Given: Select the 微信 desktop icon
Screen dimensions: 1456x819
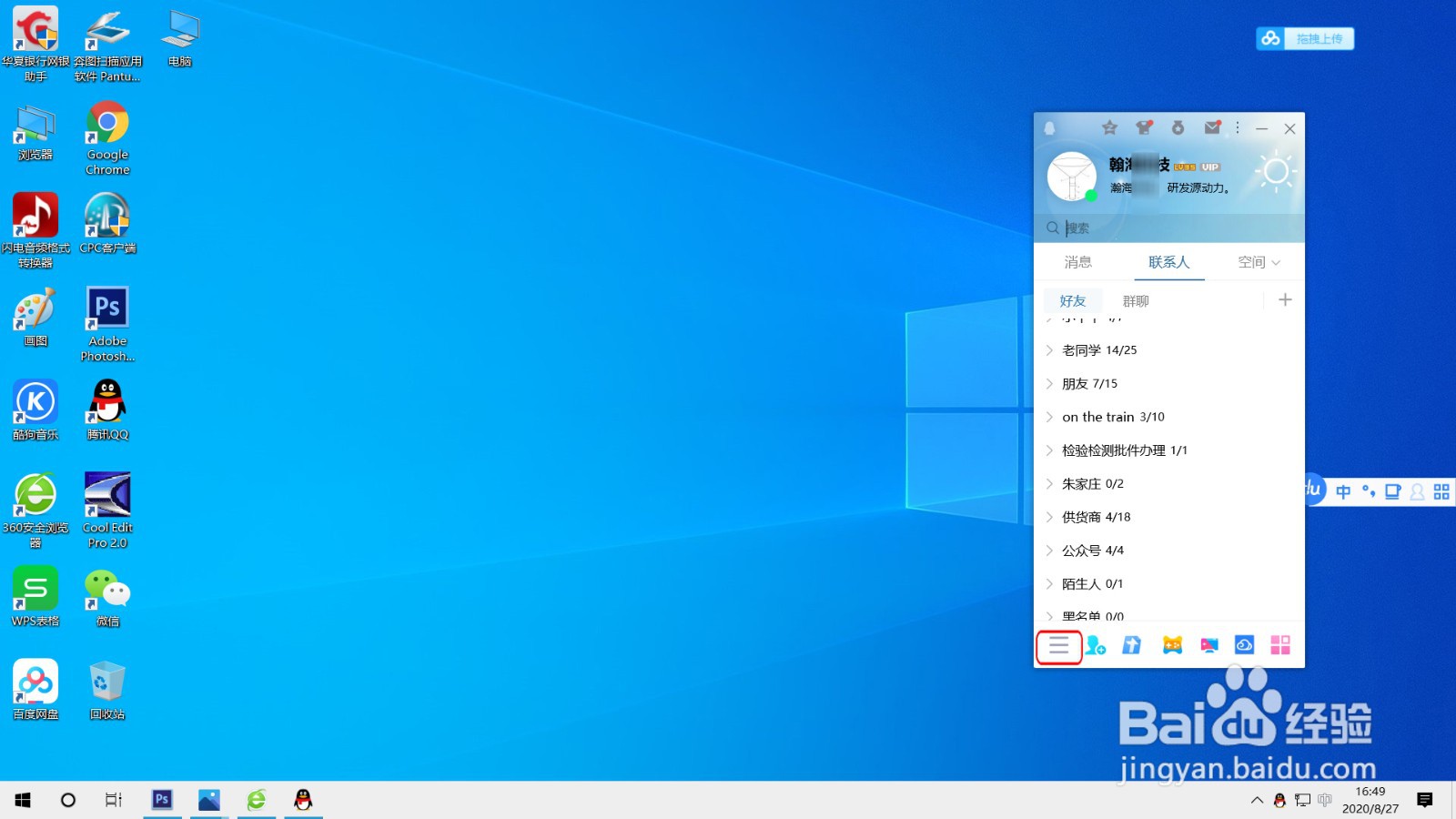Looking at the screenshot, I should [107, 598].
